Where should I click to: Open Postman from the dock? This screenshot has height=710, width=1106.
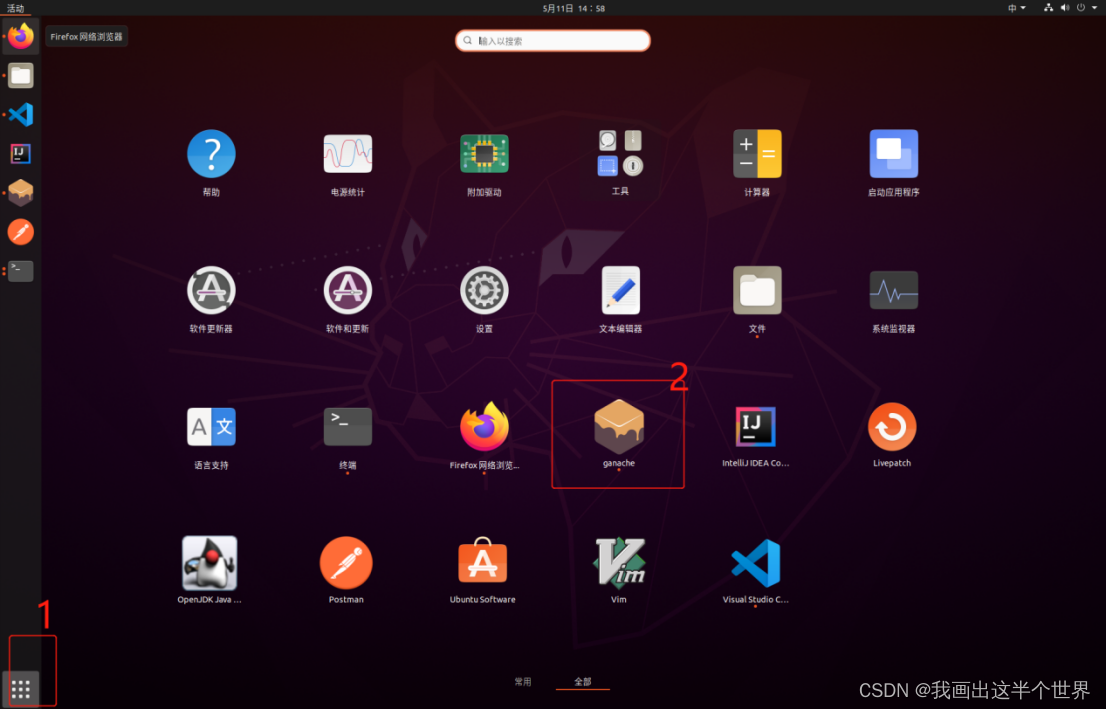tap(20, 232)
